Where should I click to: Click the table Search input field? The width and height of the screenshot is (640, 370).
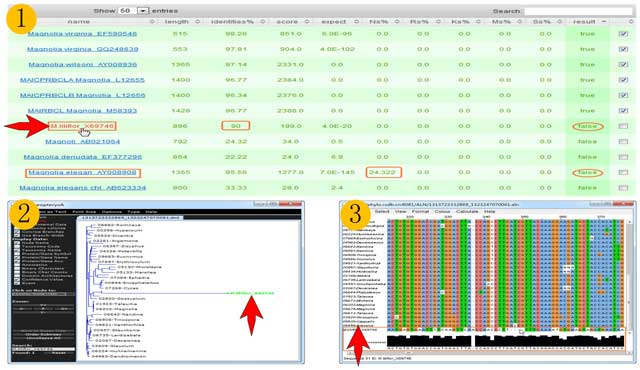click(x=578, y=11)
